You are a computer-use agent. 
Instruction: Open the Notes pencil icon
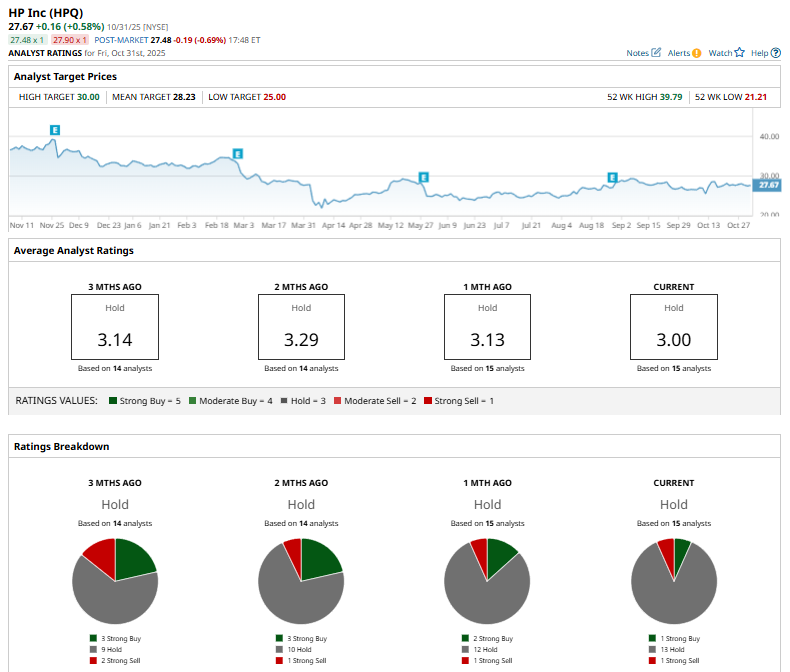pyautogui.click(x=655, y=52)
